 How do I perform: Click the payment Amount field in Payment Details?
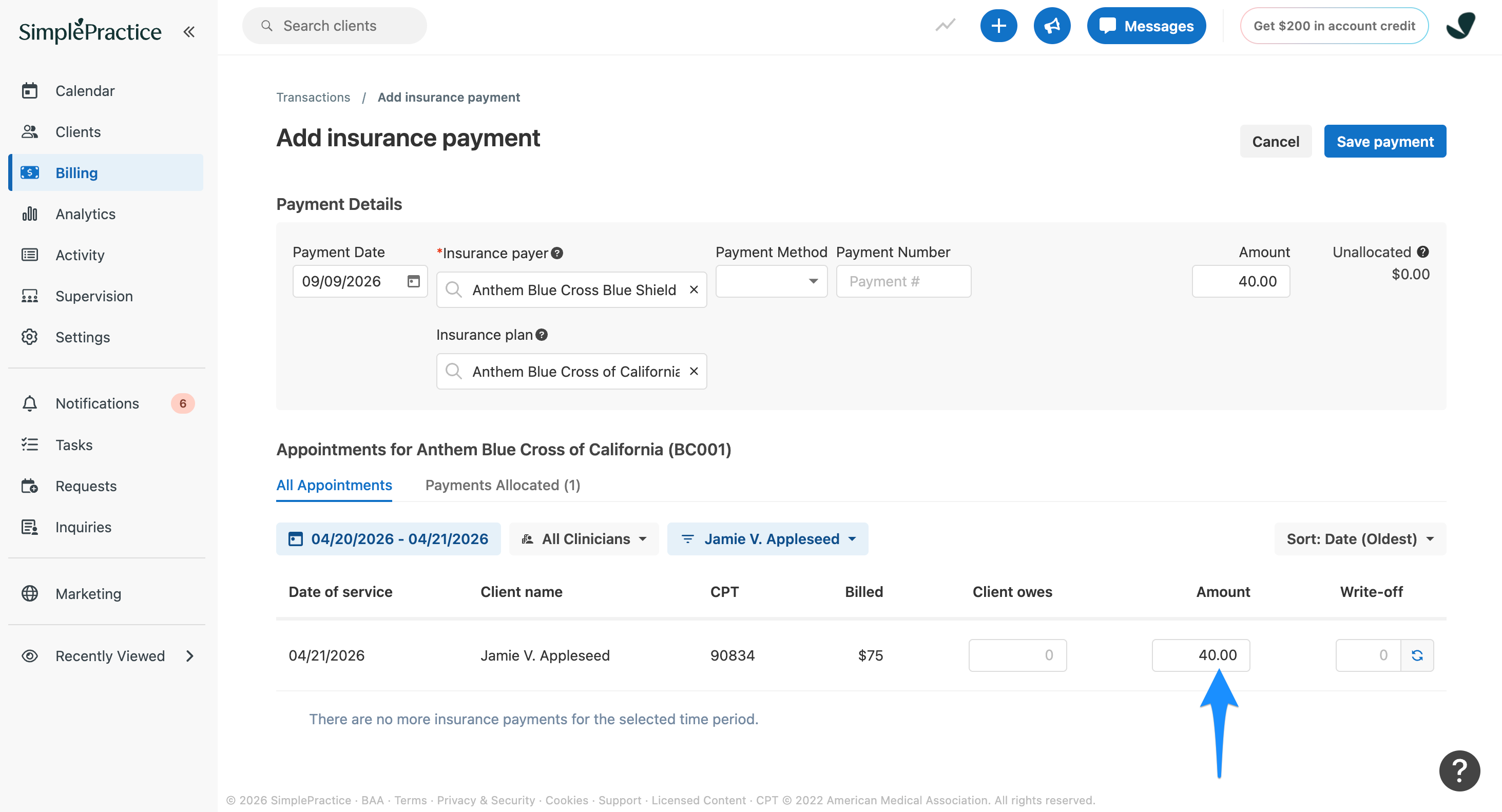(x=1241, y=282)
